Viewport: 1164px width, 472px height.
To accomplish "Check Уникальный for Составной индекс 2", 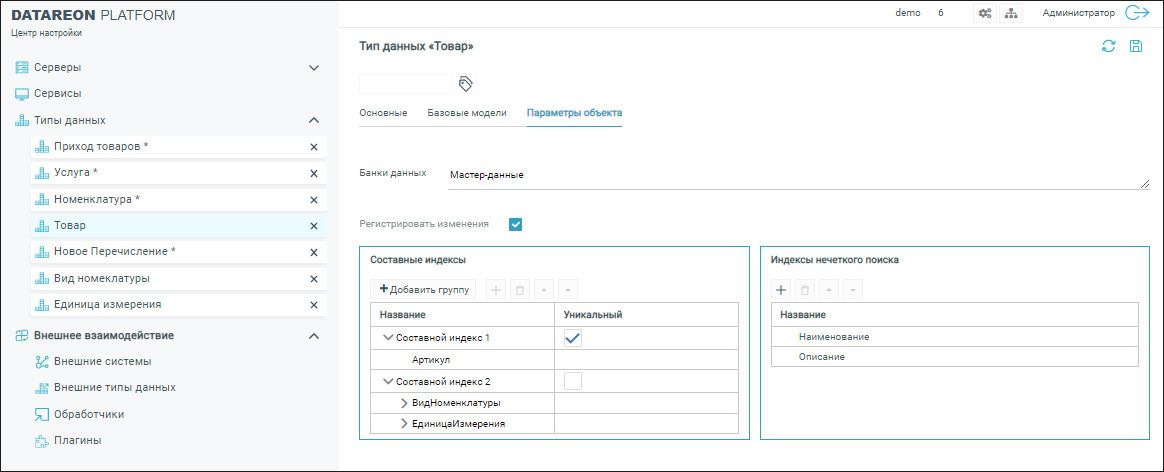I will [573, 381].
